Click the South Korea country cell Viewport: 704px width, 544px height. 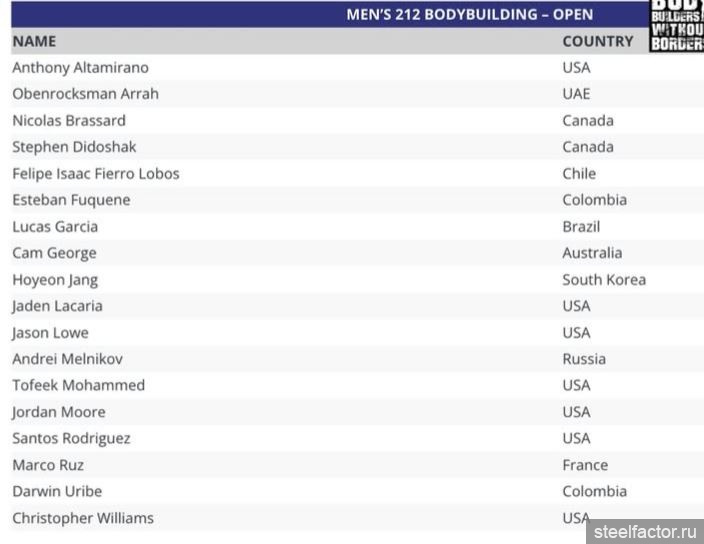pyautogui.click(x=603, y=280)
